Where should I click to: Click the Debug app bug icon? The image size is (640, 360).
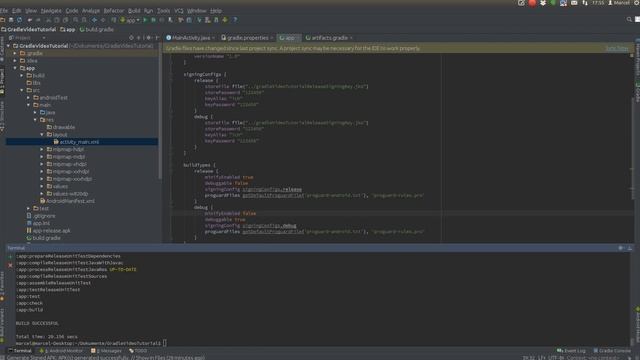(153, 20)
